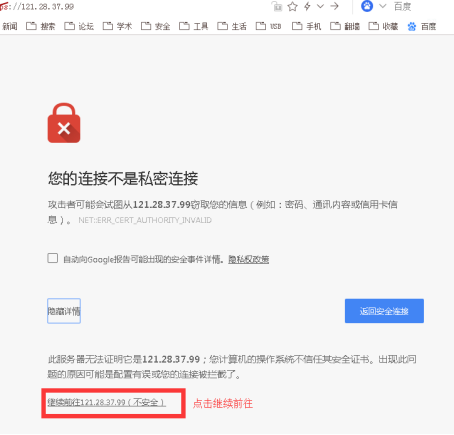This screenshot has width=454, height=435.
Task: Open the 手机 bookmarks folder
Action: (307, 26)
